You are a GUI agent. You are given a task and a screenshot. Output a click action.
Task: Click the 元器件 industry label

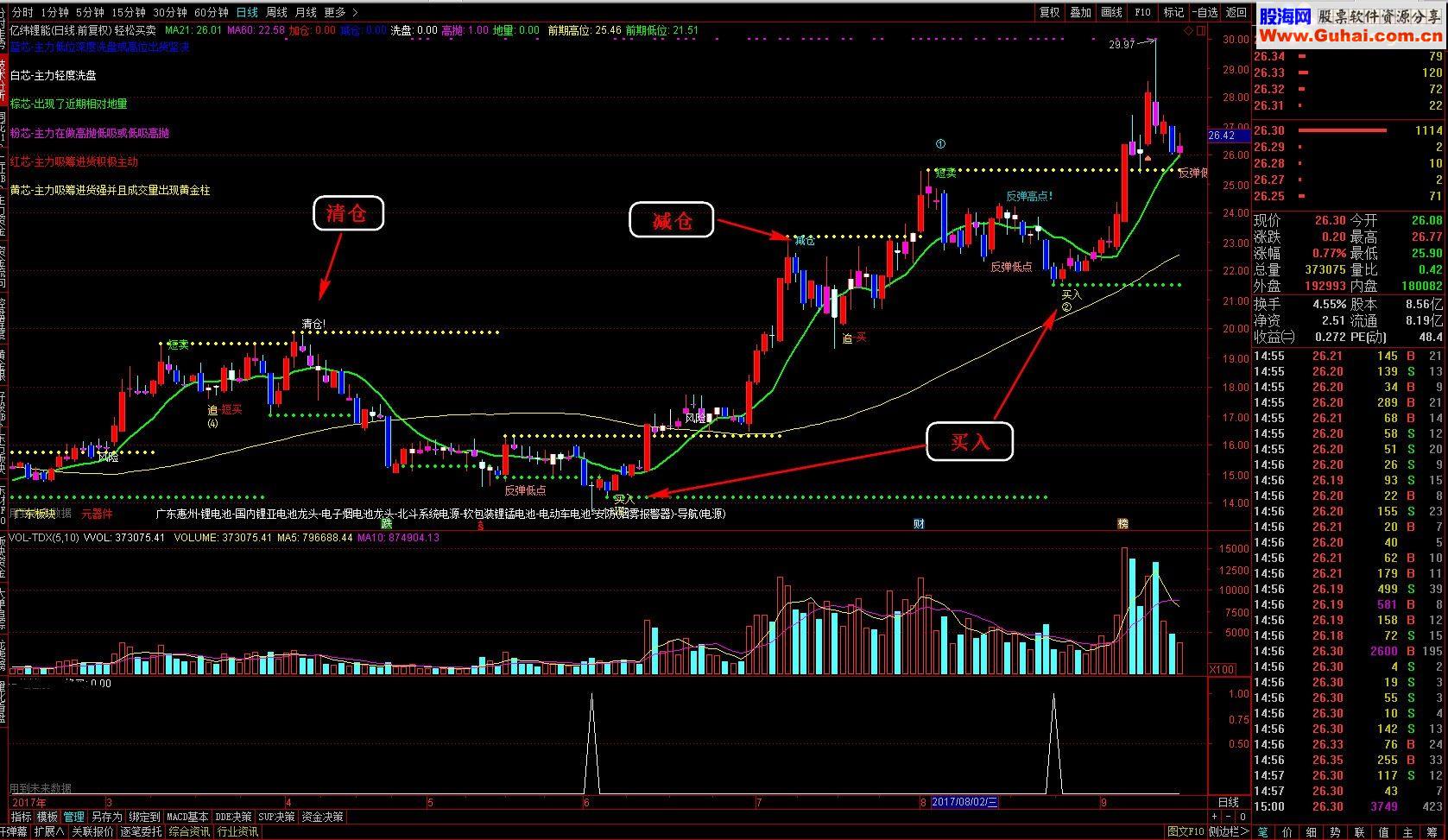pos(97,514)
